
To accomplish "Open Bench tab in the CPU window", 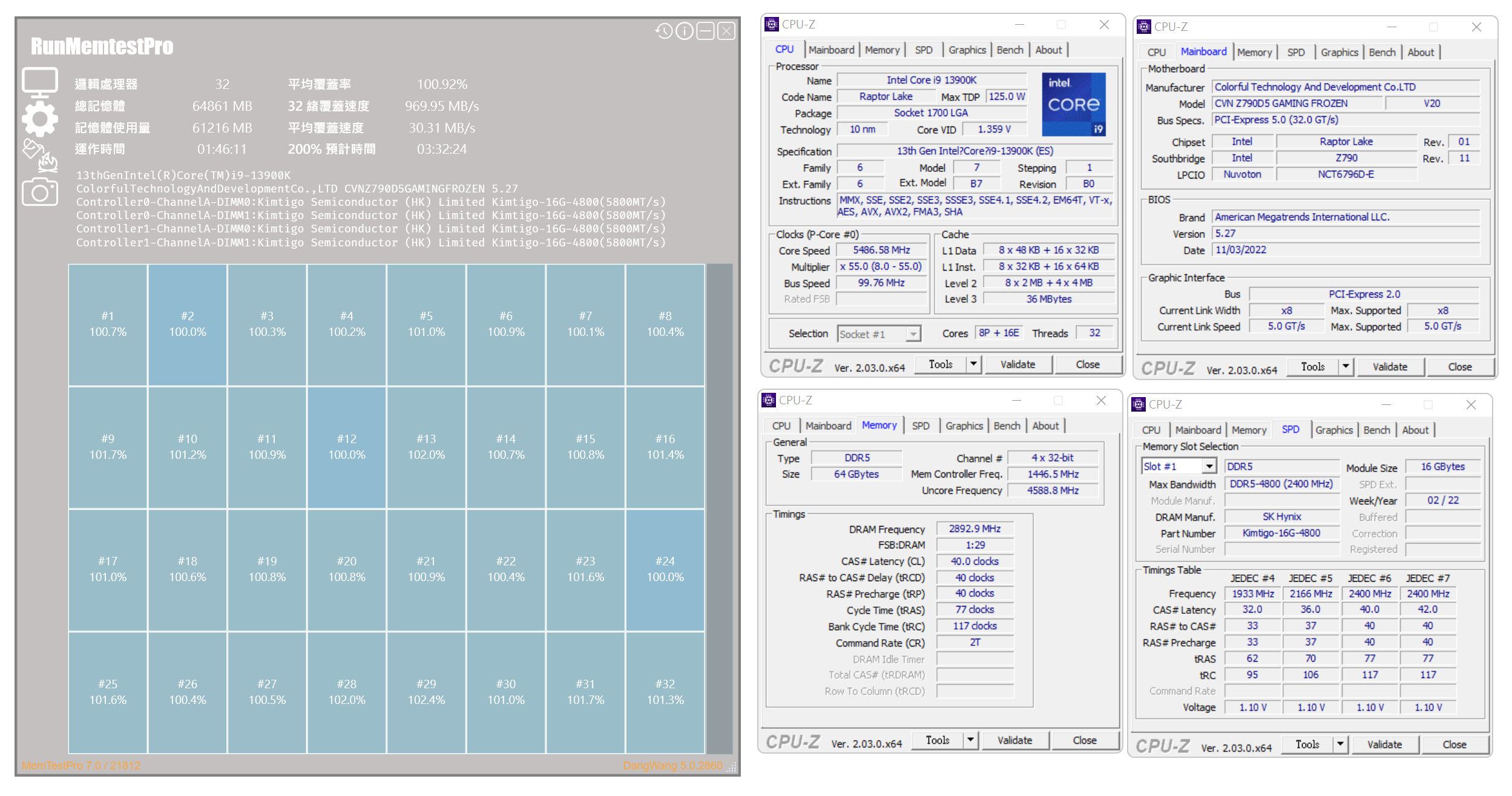I will pos(1010,50).
